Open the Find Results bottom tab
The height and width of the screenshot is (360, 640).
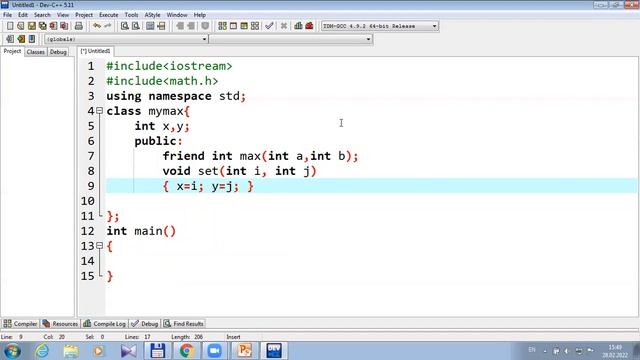point(184,324)
